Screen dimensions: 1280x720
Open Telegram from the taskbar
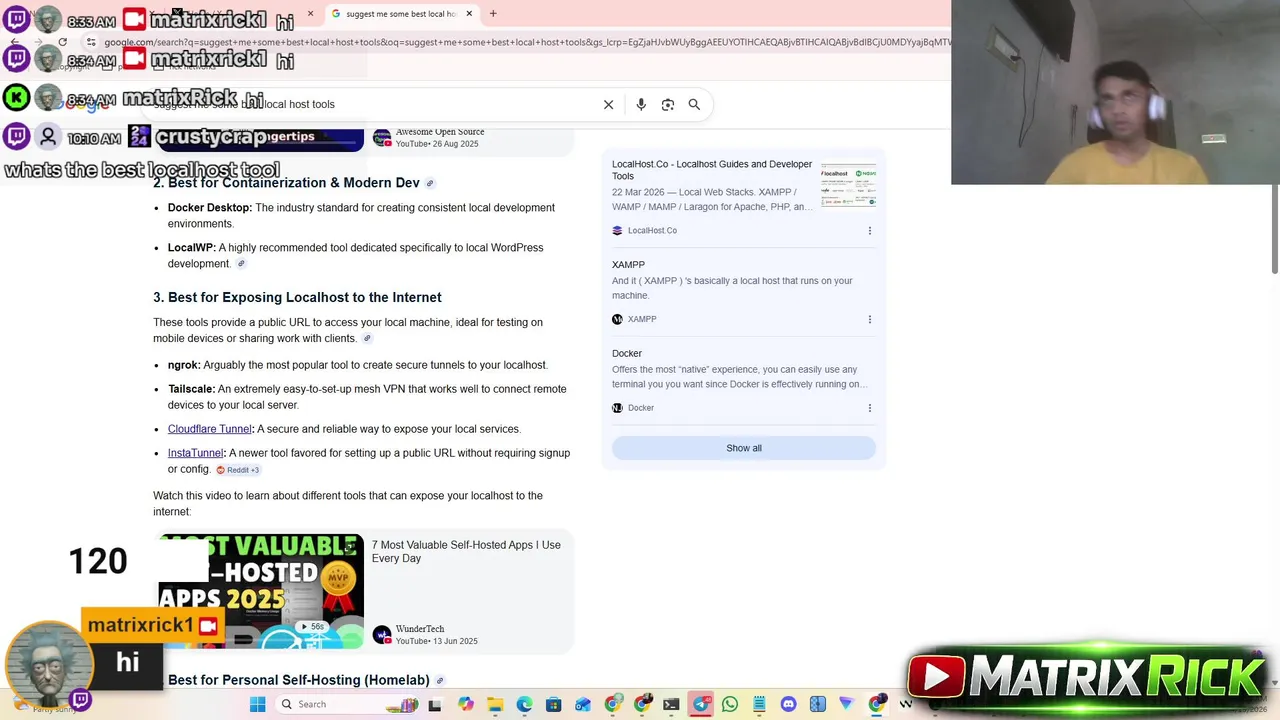[x=701, y=704]
